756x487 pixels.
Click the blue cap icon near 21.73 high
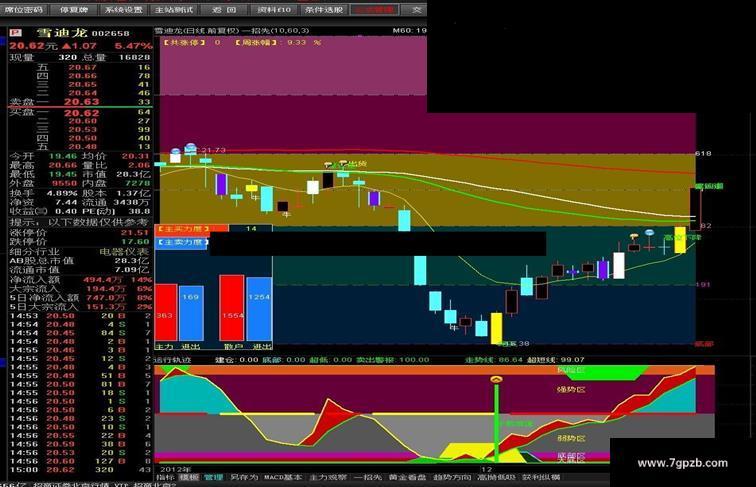tap(191, 147)
